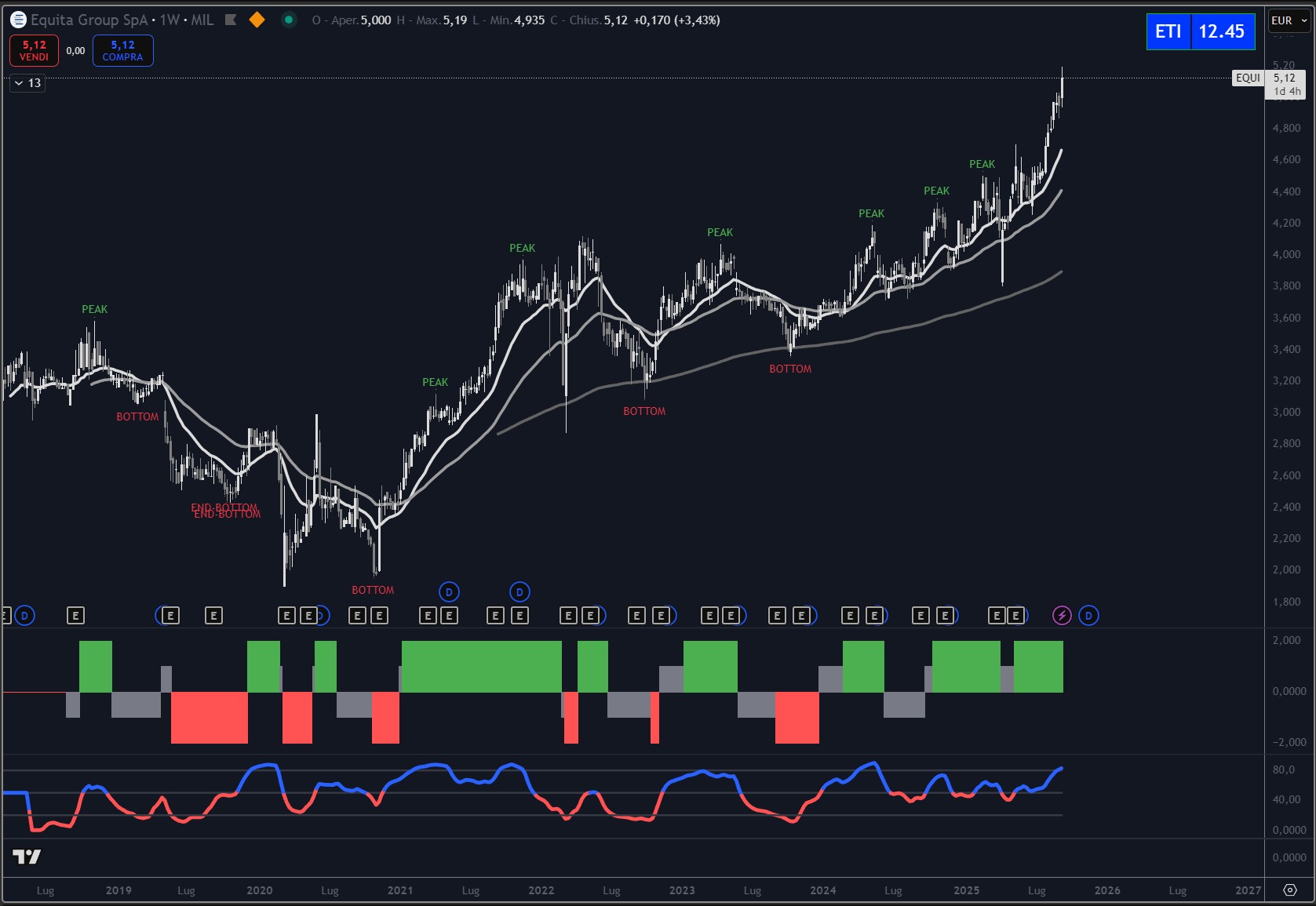
Task: Click the blue ETI 12.45 badge
Action: click(x=1200, y=31)
